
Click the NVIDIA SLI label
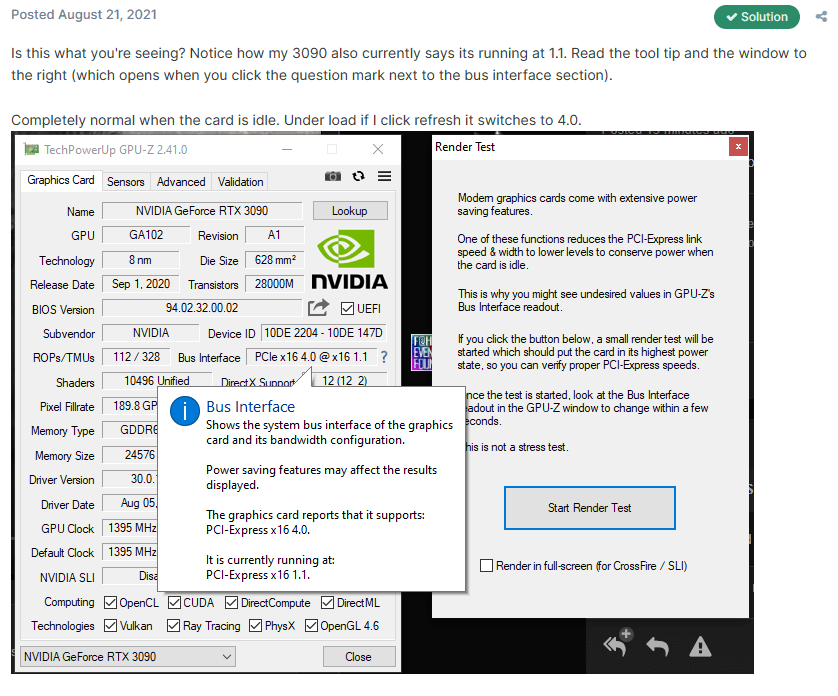(x=67, y=577)
